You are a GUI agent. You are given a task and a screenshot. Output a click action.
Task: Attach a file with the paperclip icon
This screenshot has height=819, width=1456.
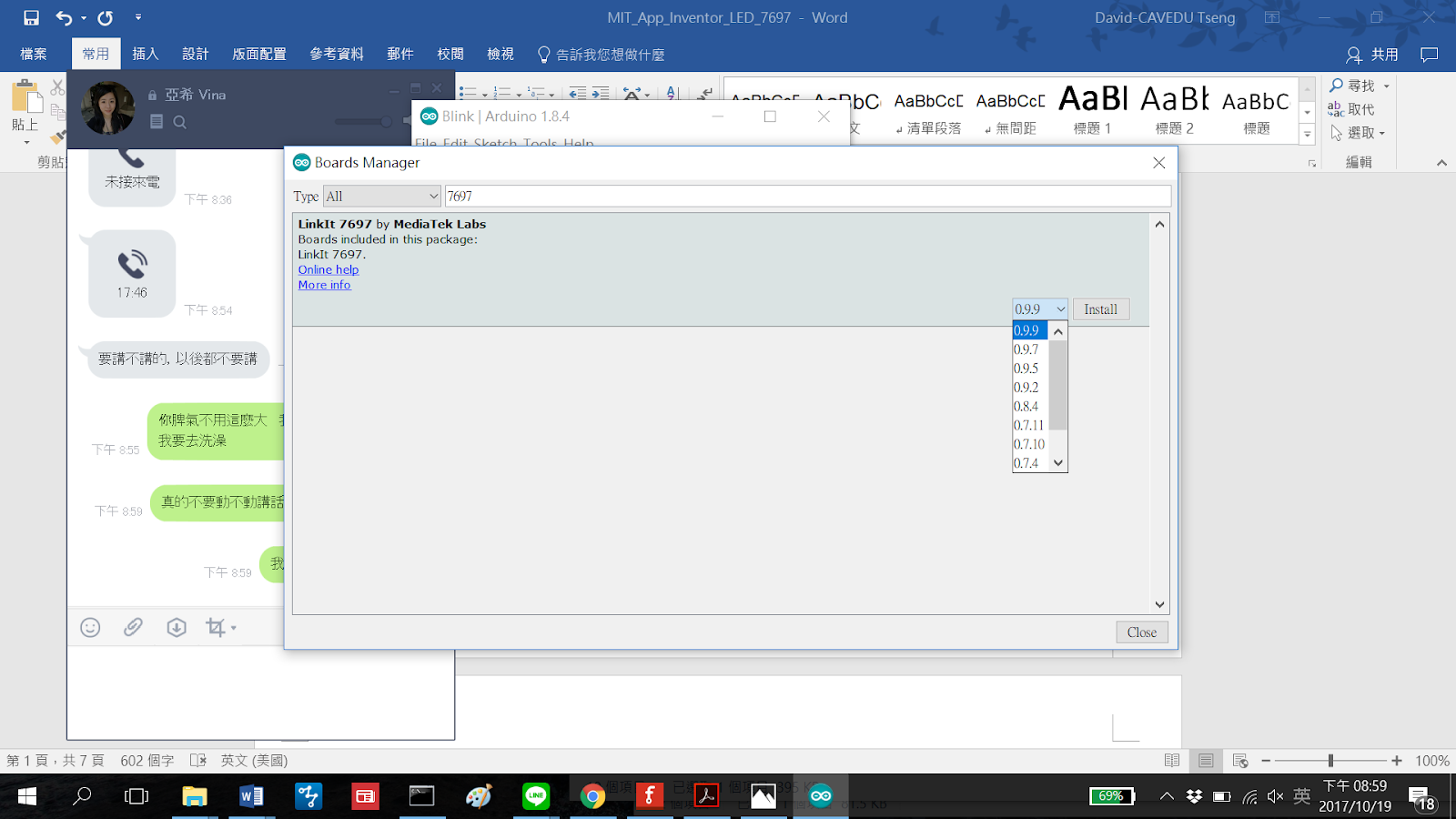pos(133,627)
